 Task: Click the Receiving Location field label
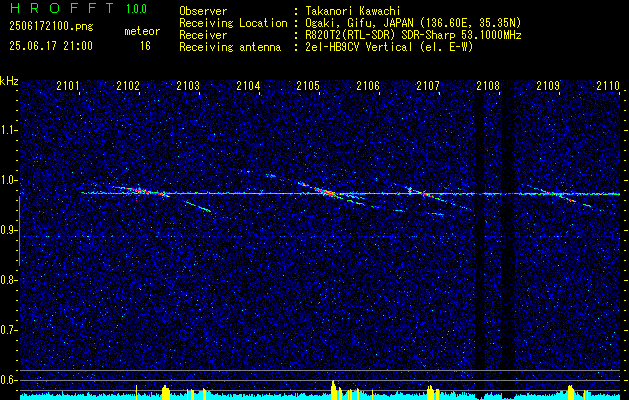(233, 23)
